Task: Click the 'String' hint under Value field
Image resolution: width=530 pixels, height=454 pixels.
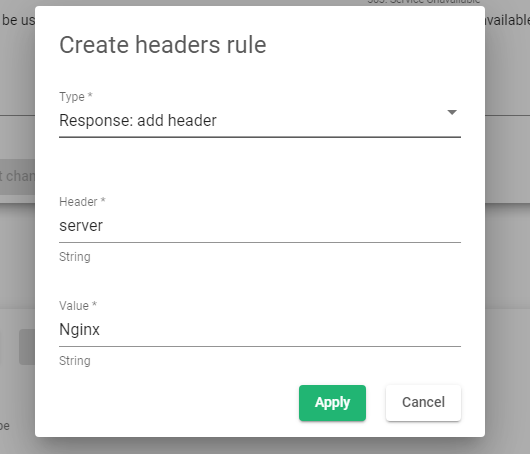Action: [x=75, y=361]
